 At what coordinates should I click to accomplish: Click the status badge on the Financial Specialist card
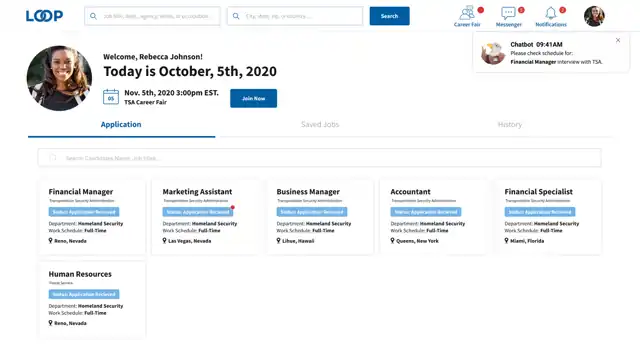(x=540, y=212)
